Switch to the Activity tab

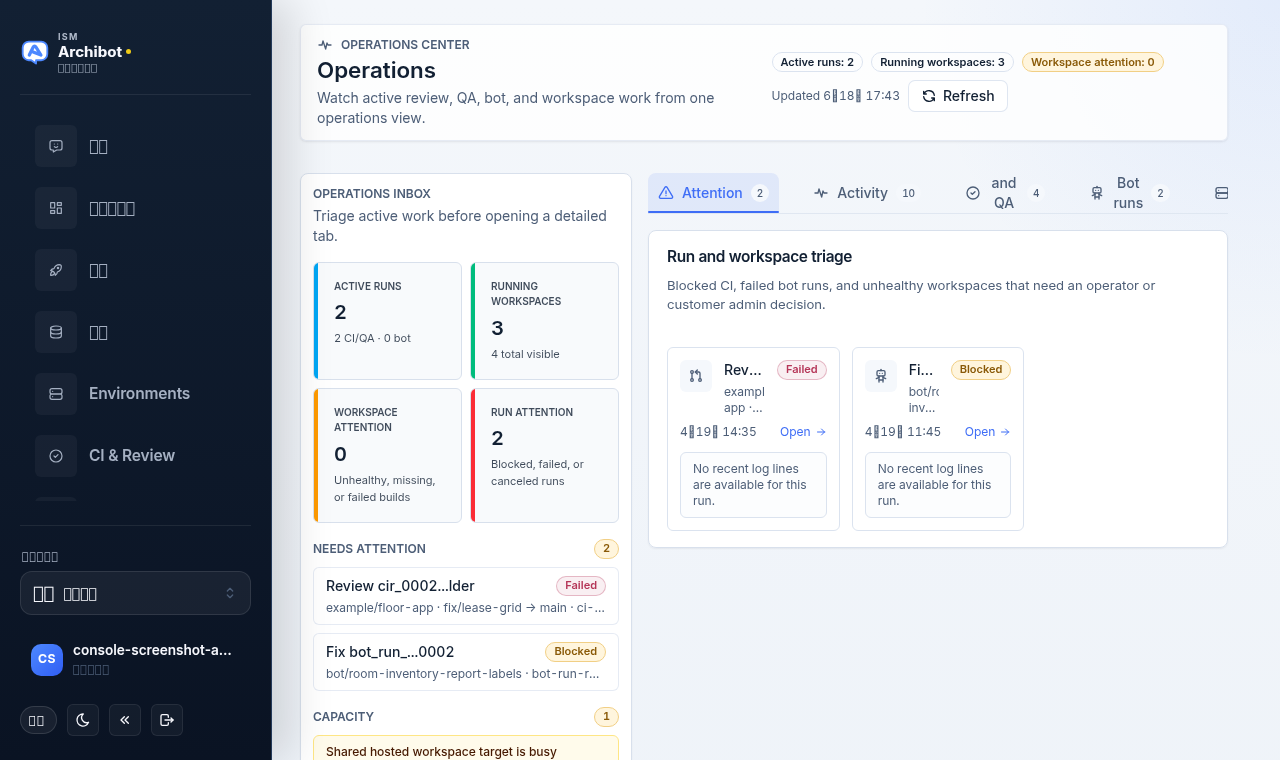tap(864, 193)
